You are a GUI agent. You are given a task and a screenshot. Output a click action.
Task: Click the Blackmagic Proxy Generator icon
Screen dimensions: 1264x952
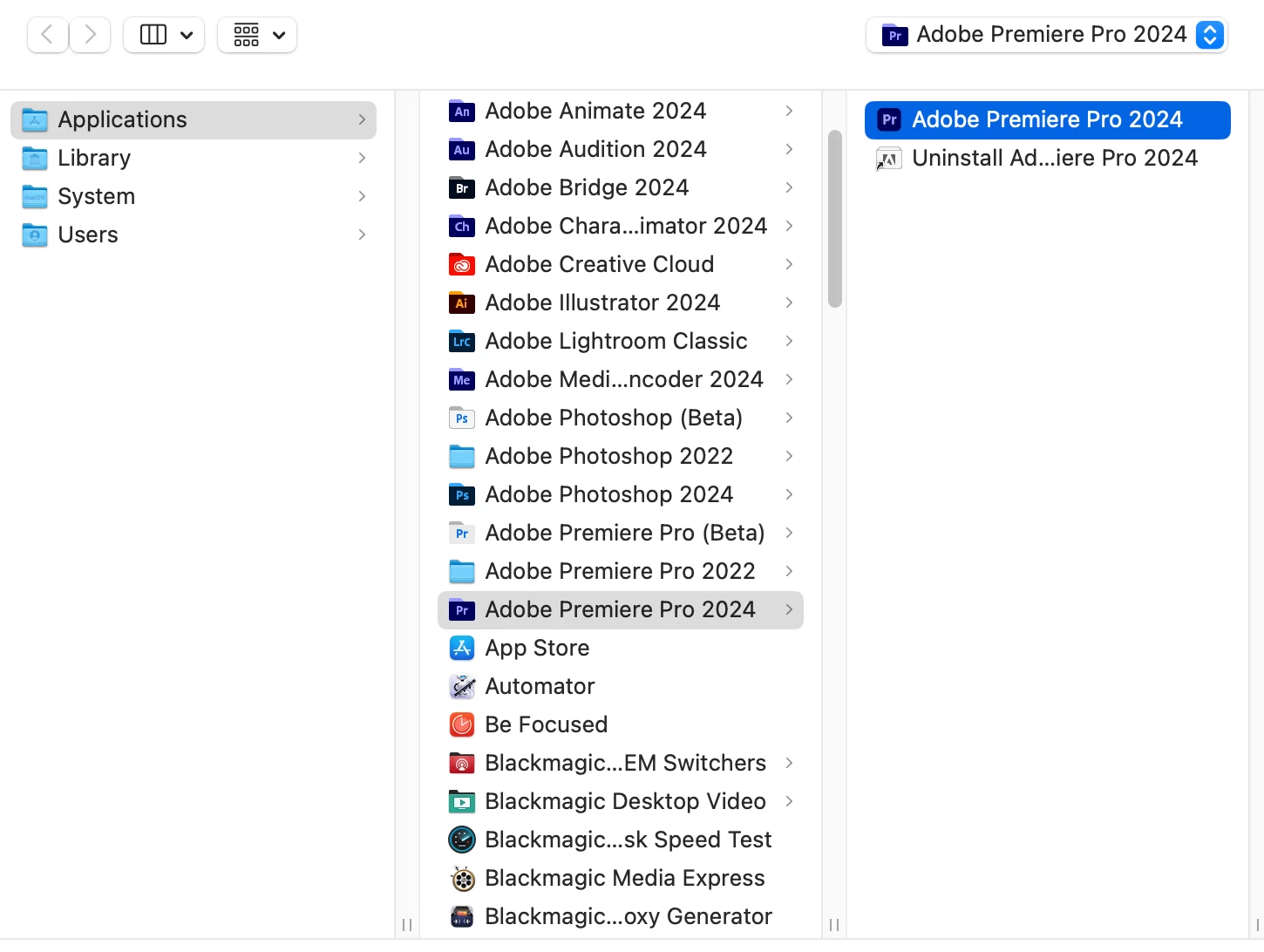(x=461, y=916)
